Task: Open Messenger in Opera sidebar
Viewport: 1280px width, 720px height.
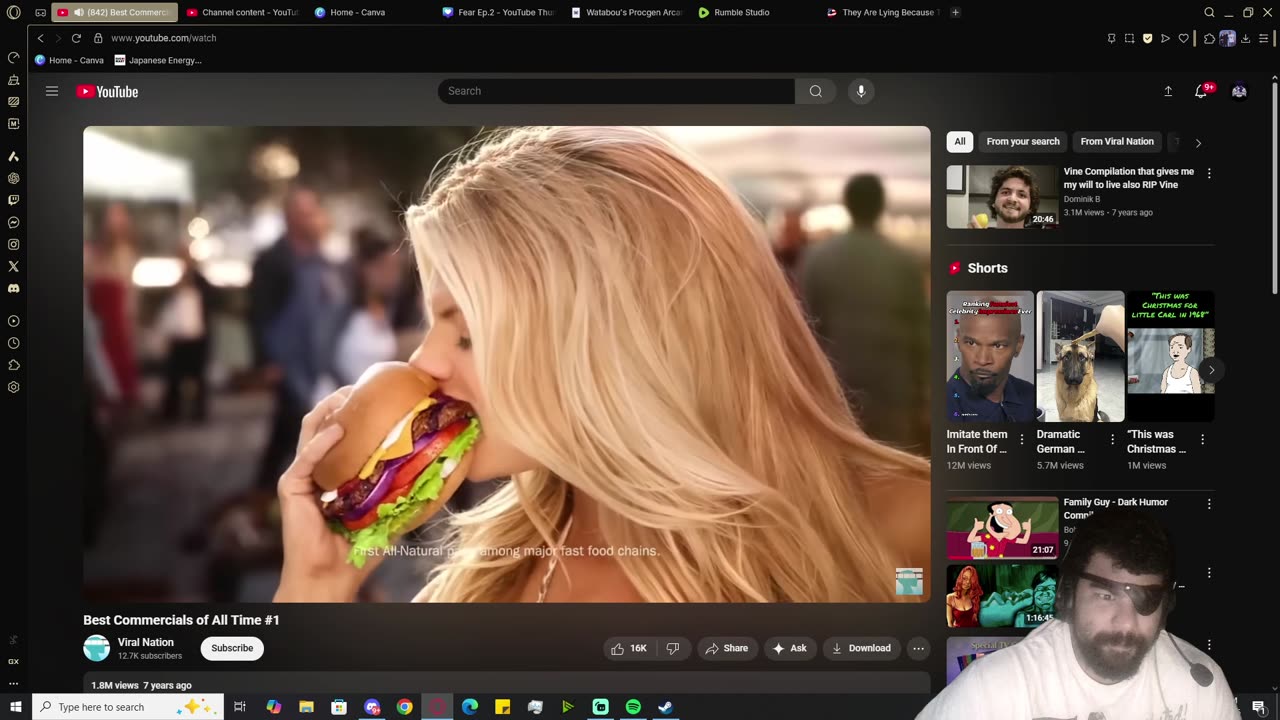Action: [14, 222]
